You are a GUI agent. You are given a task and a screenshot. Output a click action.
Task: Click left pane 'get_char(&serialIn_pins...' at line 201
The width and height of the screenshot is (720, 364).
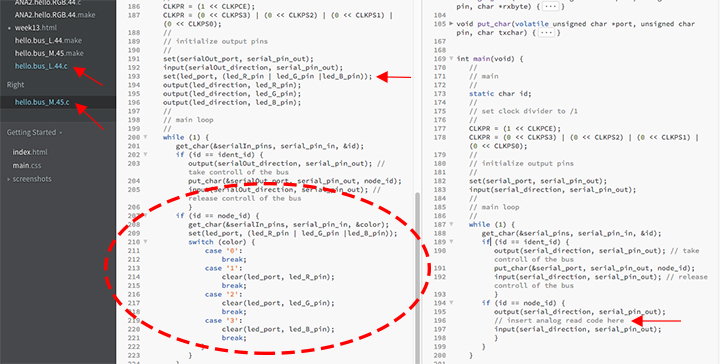[270, 146]
